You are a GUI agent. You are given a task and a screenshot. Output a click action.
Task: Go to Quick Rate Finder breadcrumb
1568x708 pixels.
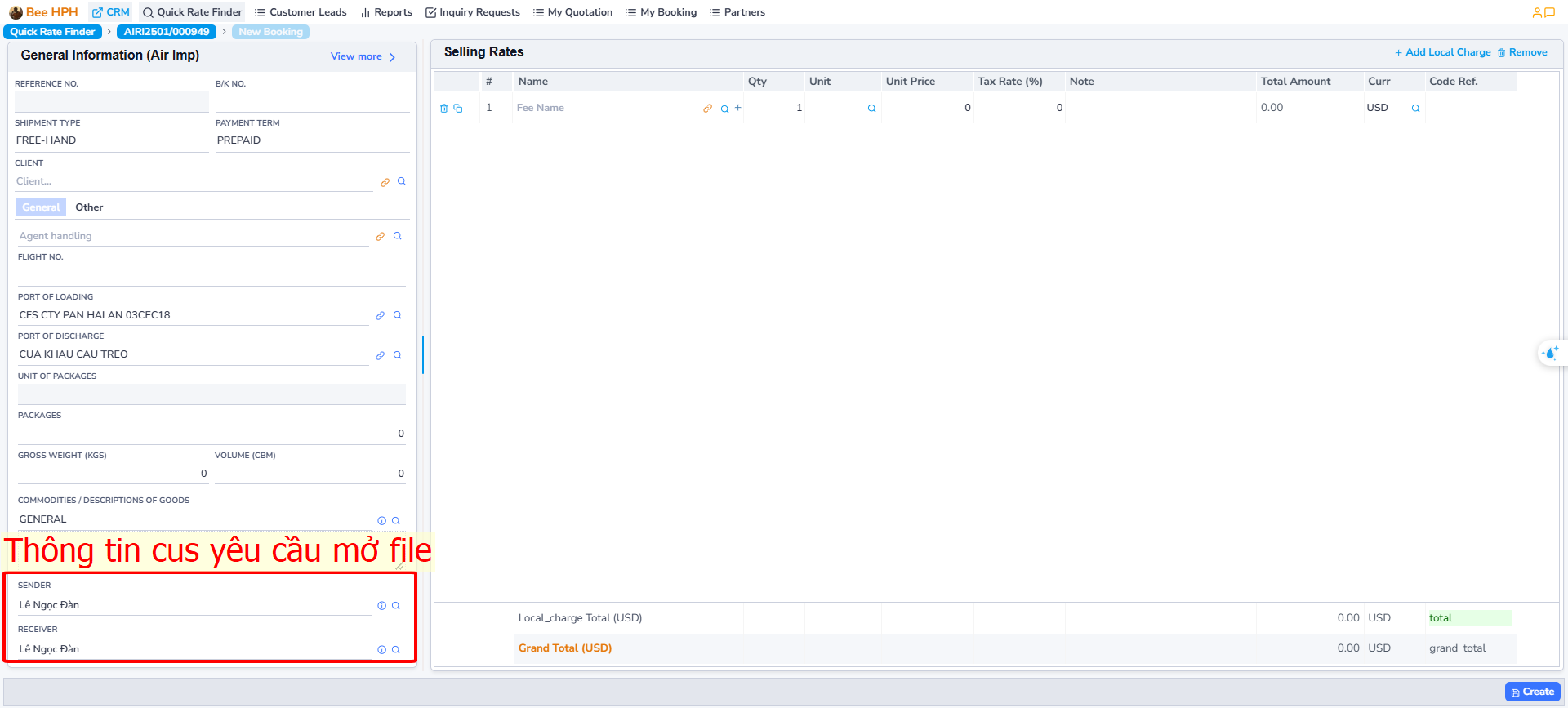(x=53, y=32)
